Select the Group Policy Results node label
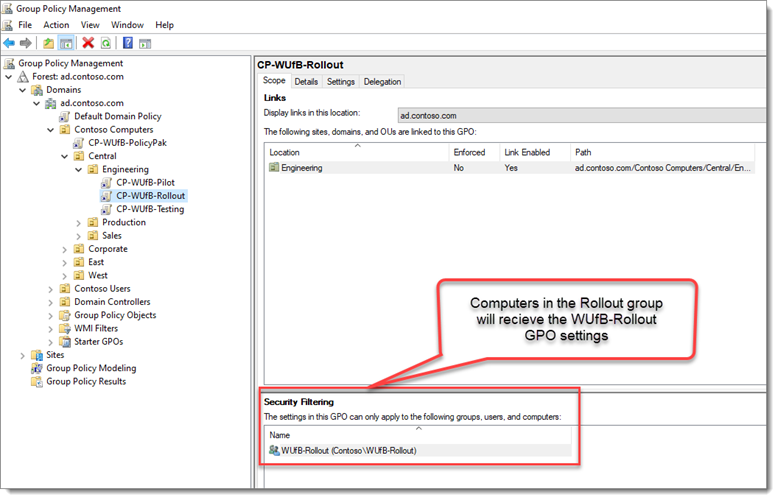This screenshot has height=500, width=778. click(x=86, y=381)
